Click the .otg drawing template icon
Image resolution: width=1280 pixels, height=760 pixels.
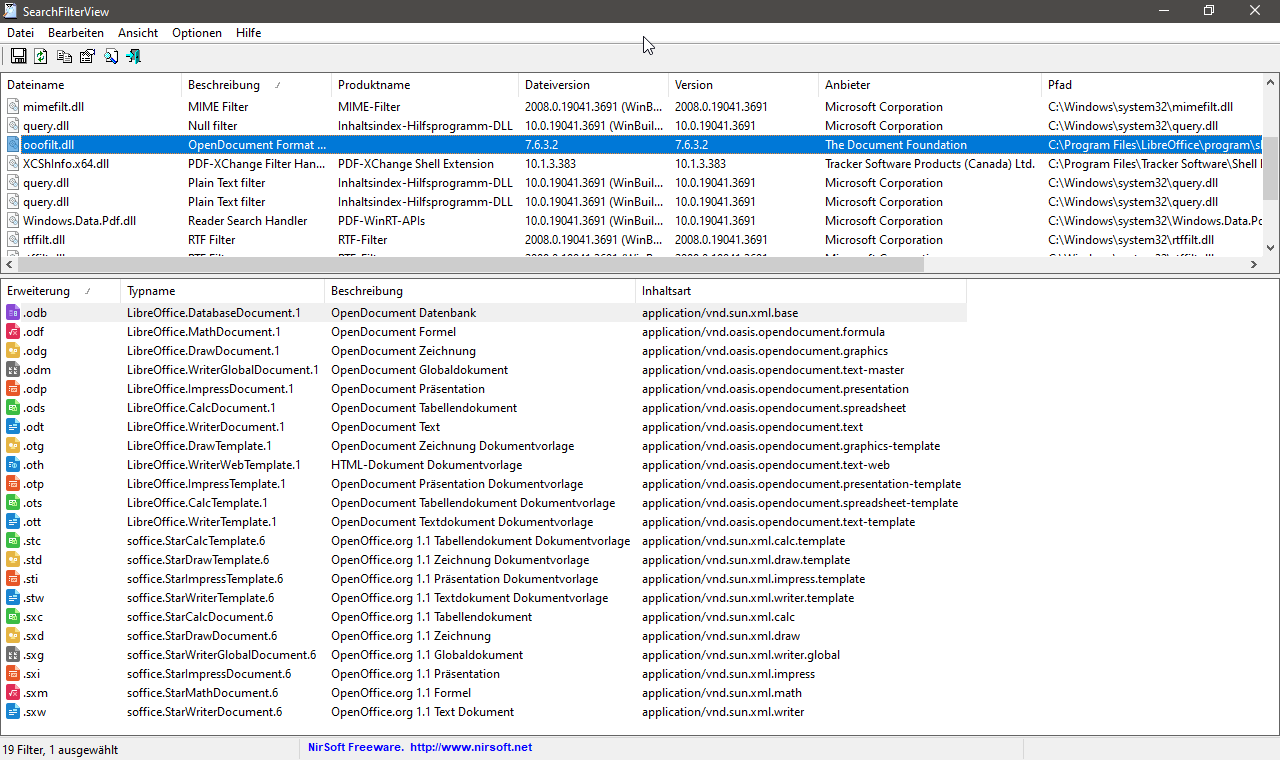point(13,446)
